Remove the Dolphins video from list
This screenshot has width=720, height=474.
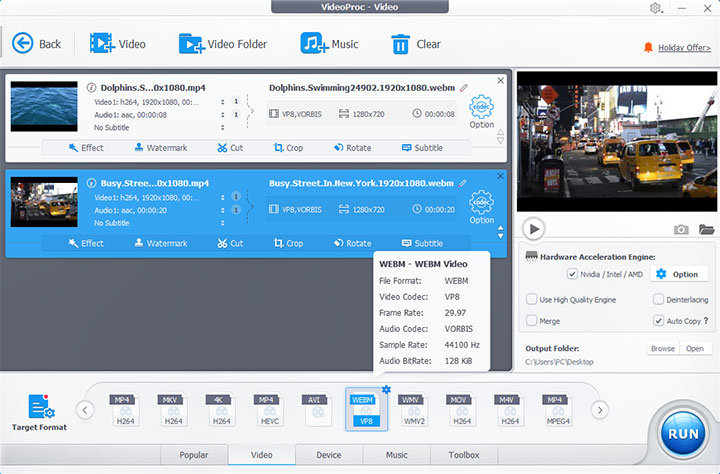[501, 80]
